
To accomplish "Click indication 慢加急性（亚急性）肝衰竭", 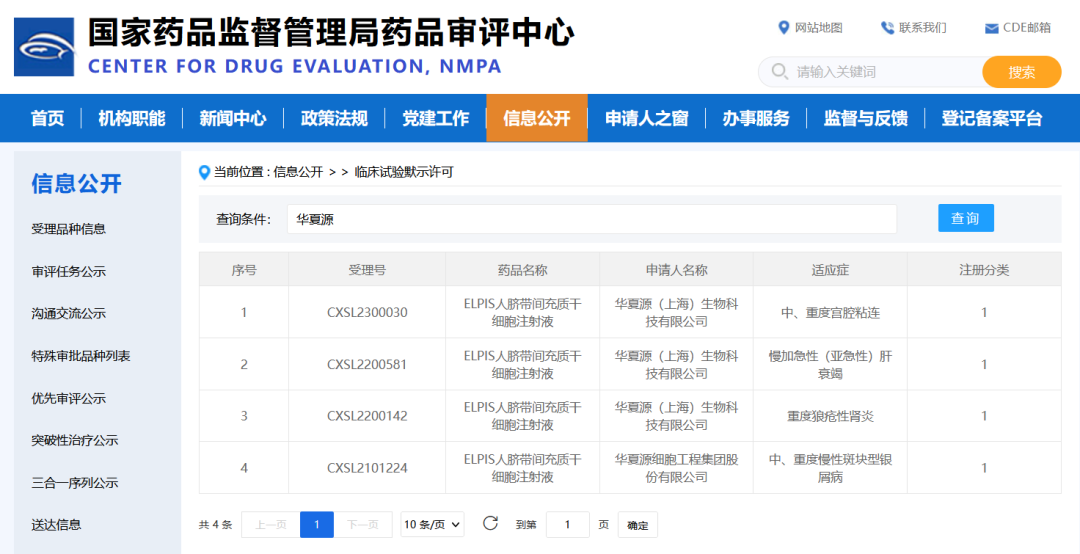I will coord(830,365).
